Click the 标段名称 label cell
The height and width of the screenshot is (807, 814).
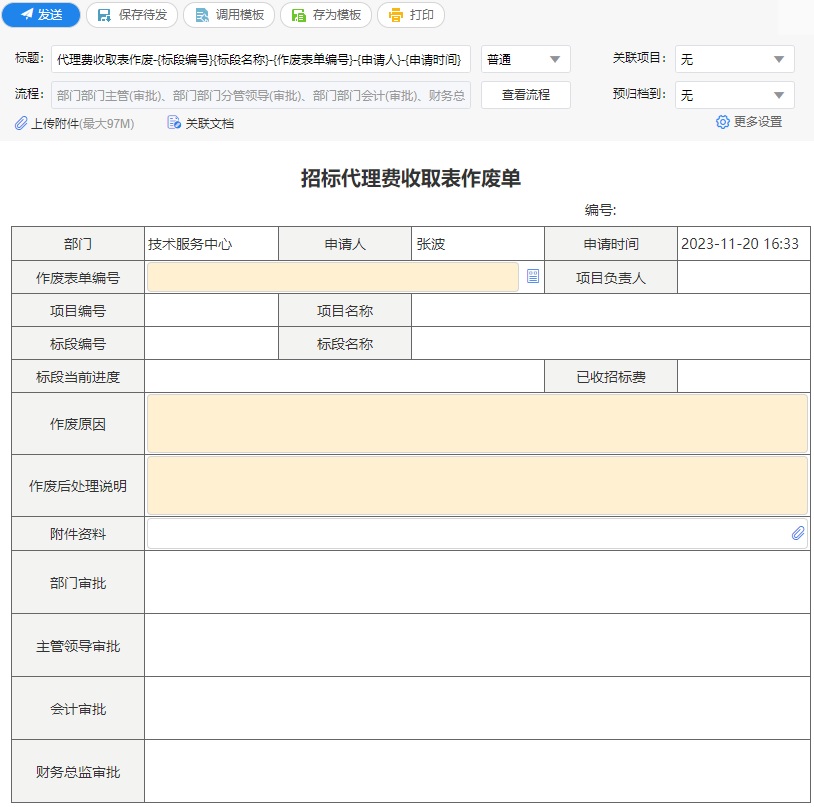[345, 344]
